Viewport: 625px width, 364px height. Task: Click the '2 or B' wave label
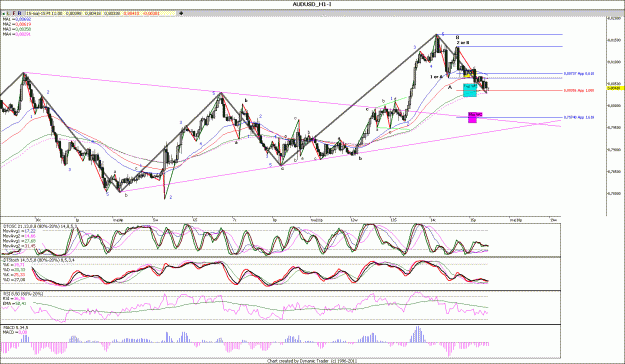(463, 42)
